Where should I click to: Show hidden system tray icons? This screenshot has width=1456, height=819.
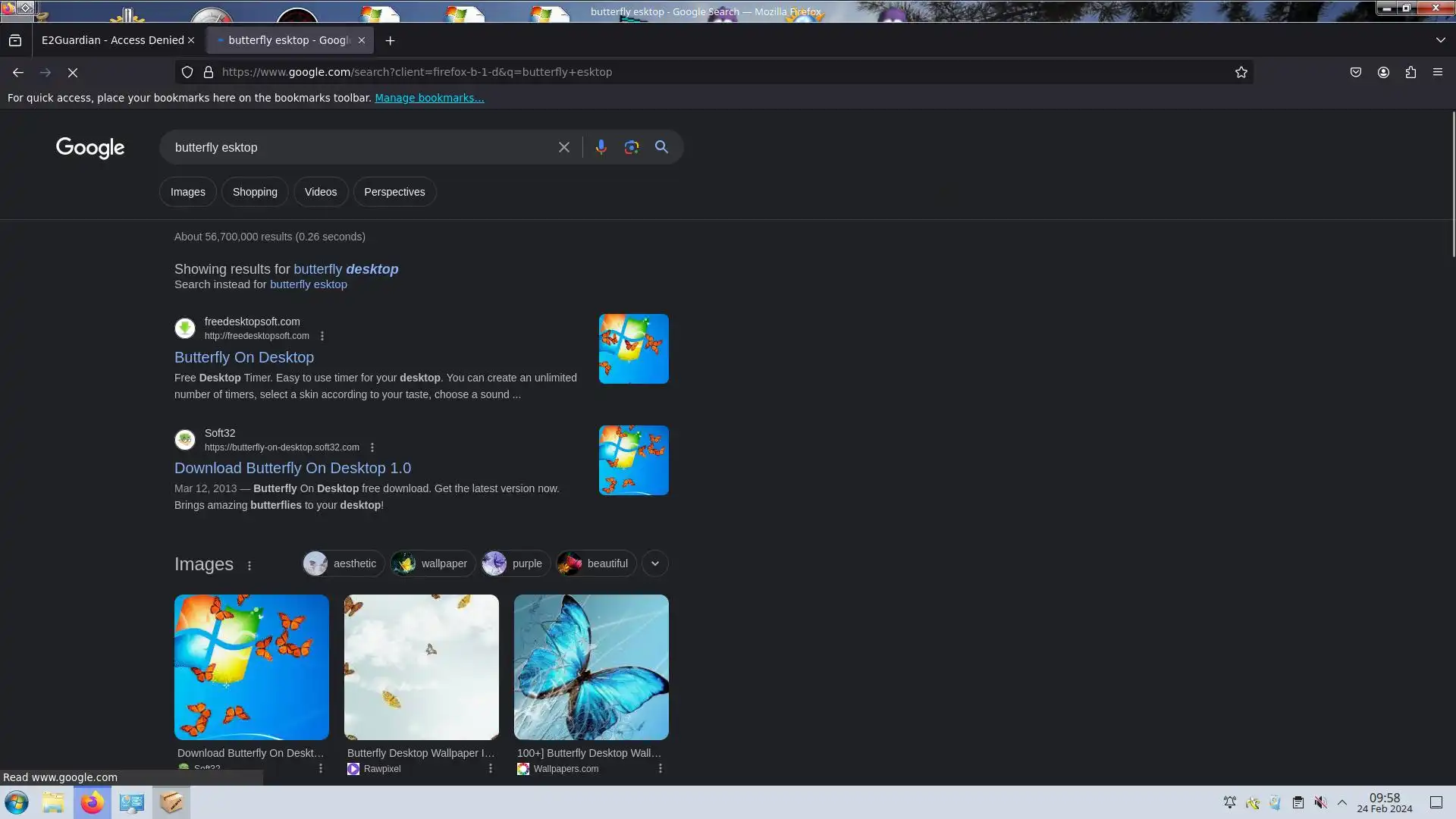pos(1341,802)
